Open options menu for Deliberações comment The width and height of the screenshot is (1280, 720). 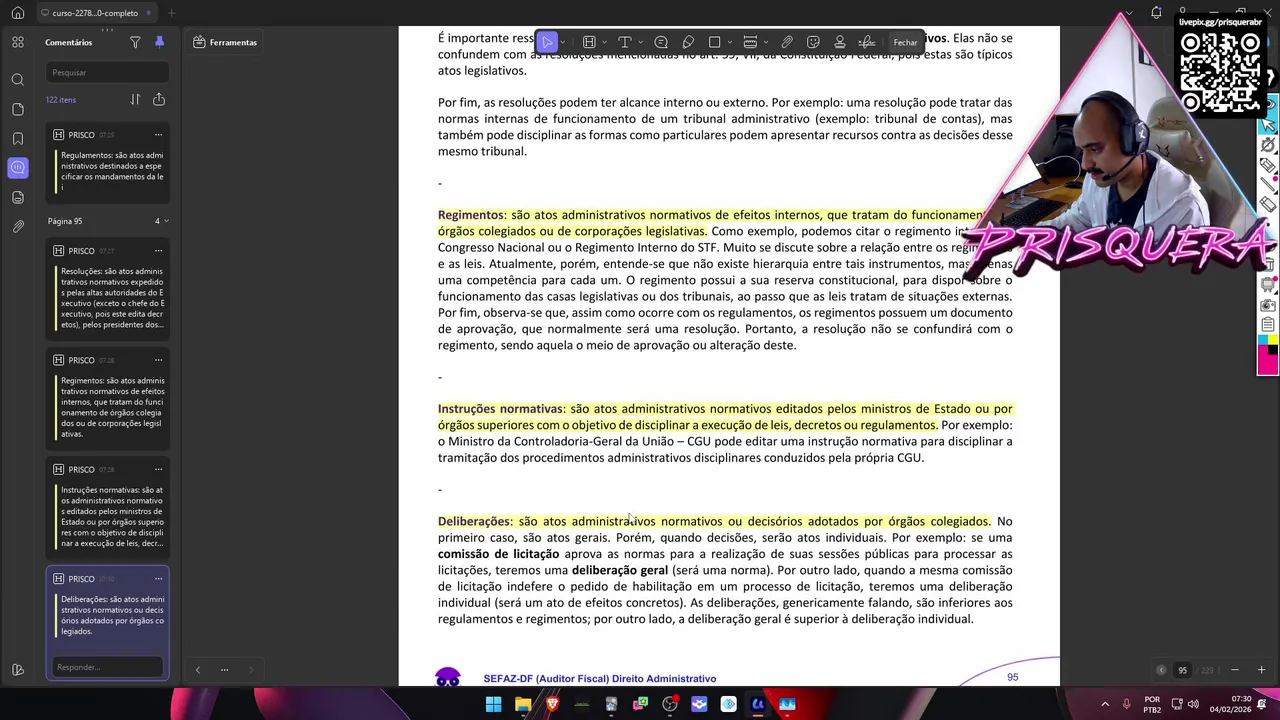click(158, 579)
